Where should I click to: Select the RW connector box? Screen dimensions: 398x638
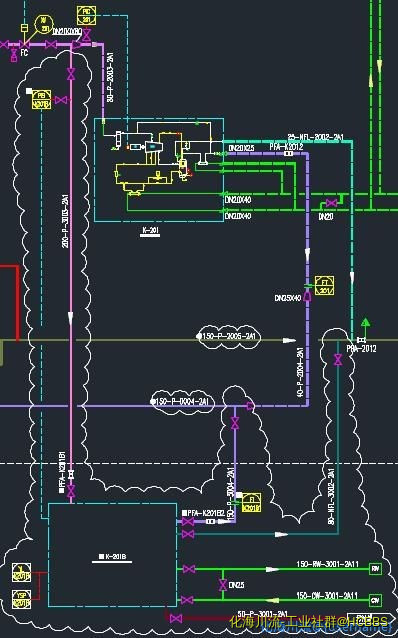(x=375, y=569)
